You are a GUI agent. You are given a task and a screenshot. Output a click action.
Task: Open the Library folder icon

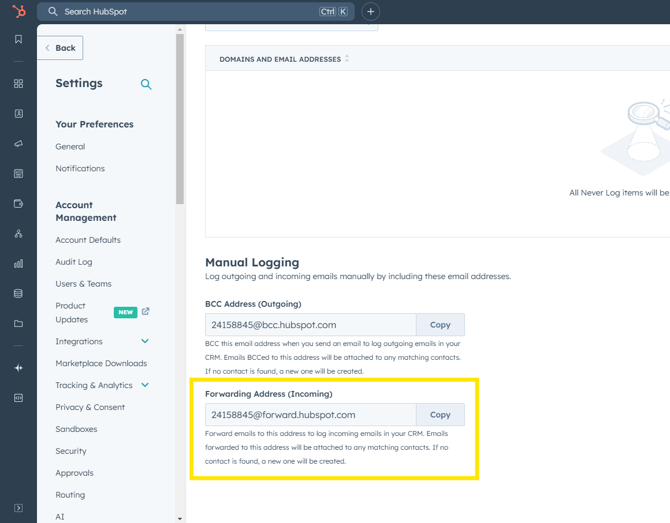pyautogui.click(x=18, y=324)
